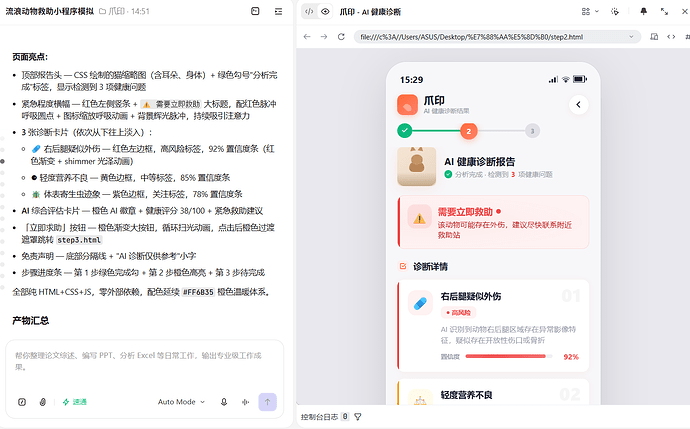The height and width of the screenshot is (429, 690).
Task: Go forward in the preview browser
Action: [x=324, y=37]
